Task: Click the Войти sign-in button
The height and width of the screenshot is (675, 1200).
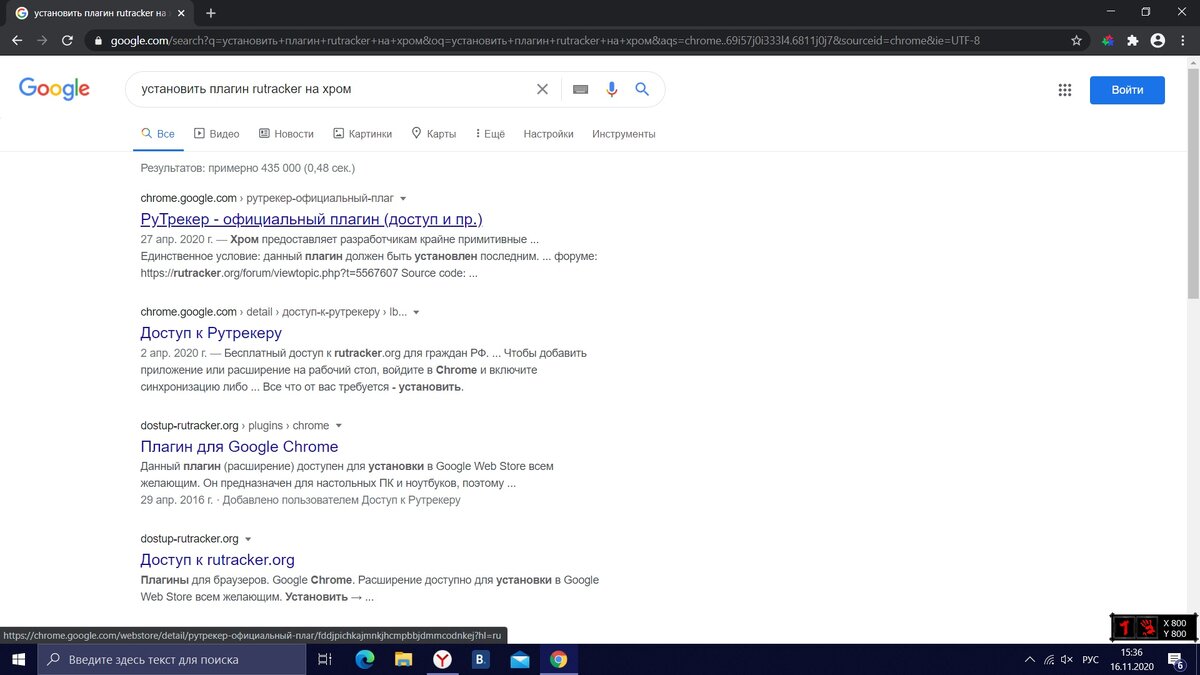Action: pos(1127,90)
